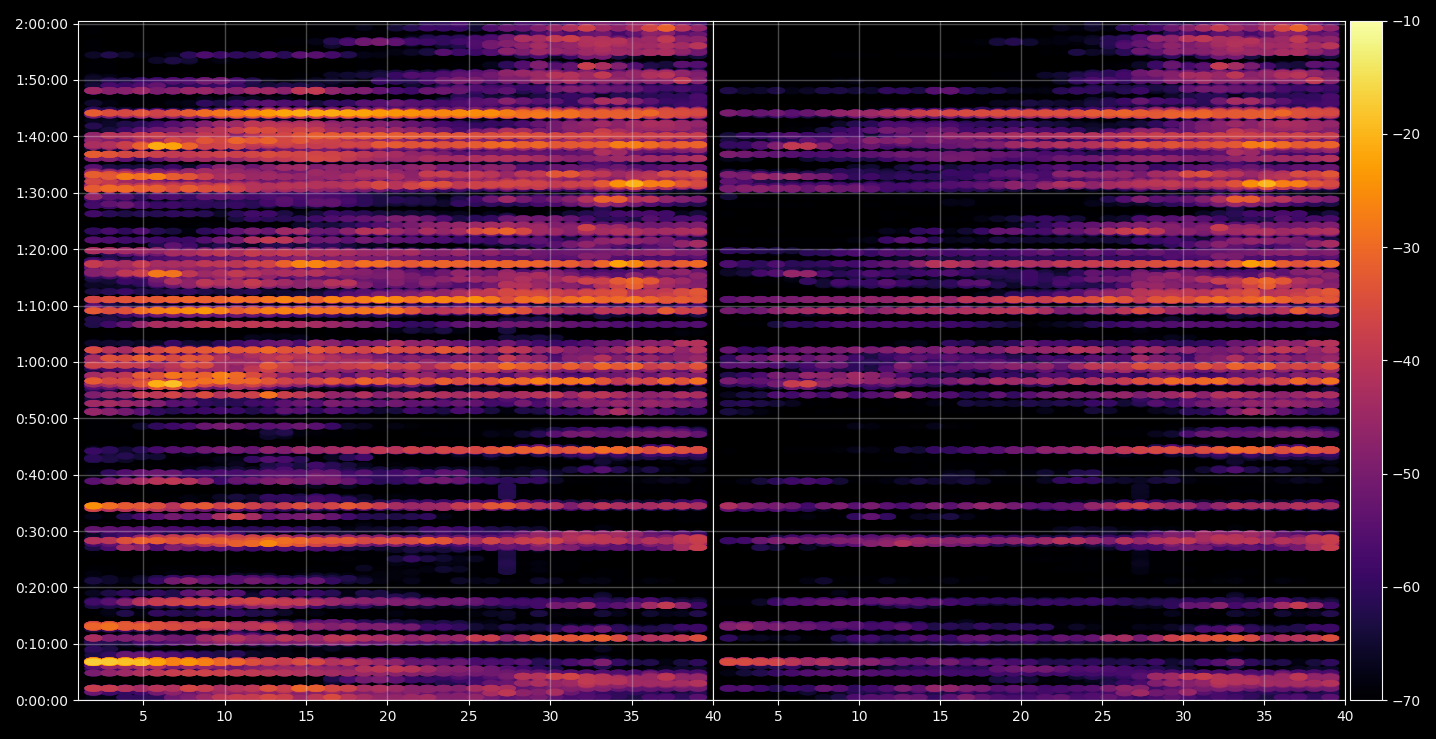Click x-axis label 35 under left heatmap
Screen dimensions: 1436x739
pyautogui.click(x=632, y=717)
